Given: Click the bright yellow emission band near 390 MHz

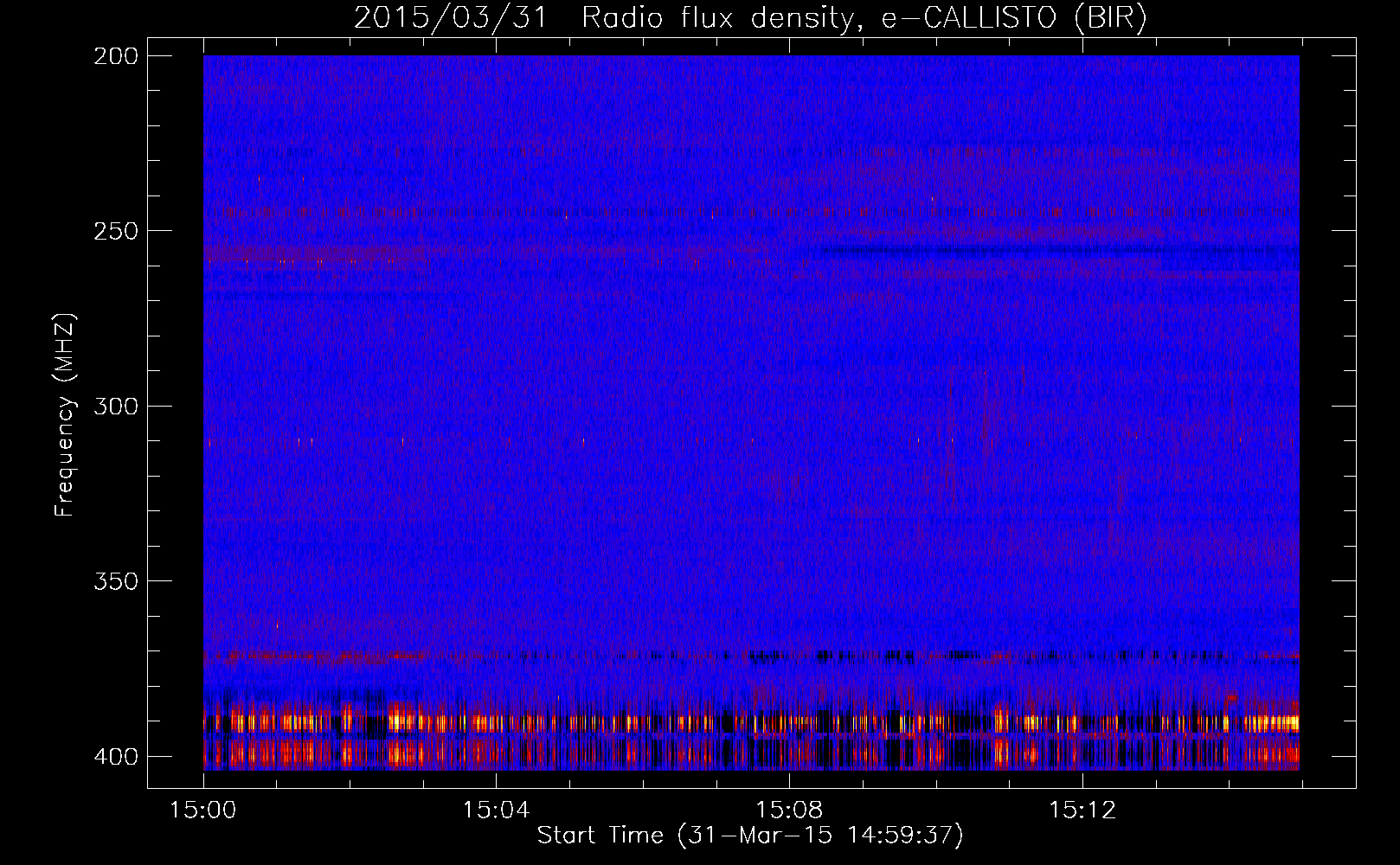Looking at the screenshot, I should (751, 722).
